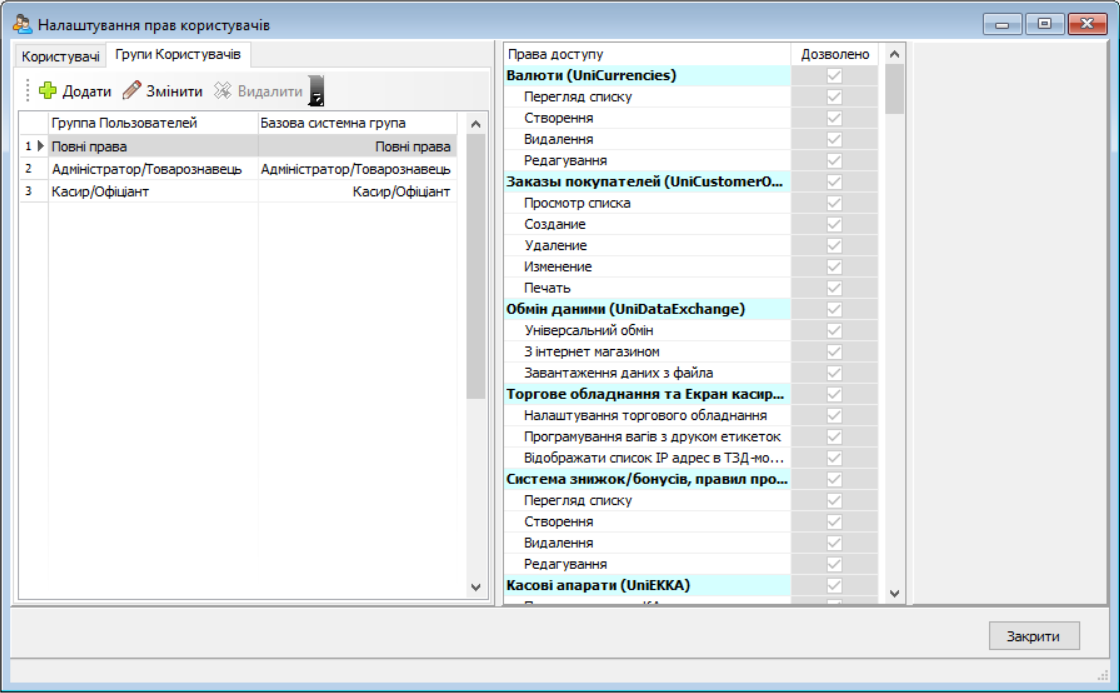Toggle checkbox for Налаштування торгового обладнання
Screen dimensions: 1120x693
834,415
